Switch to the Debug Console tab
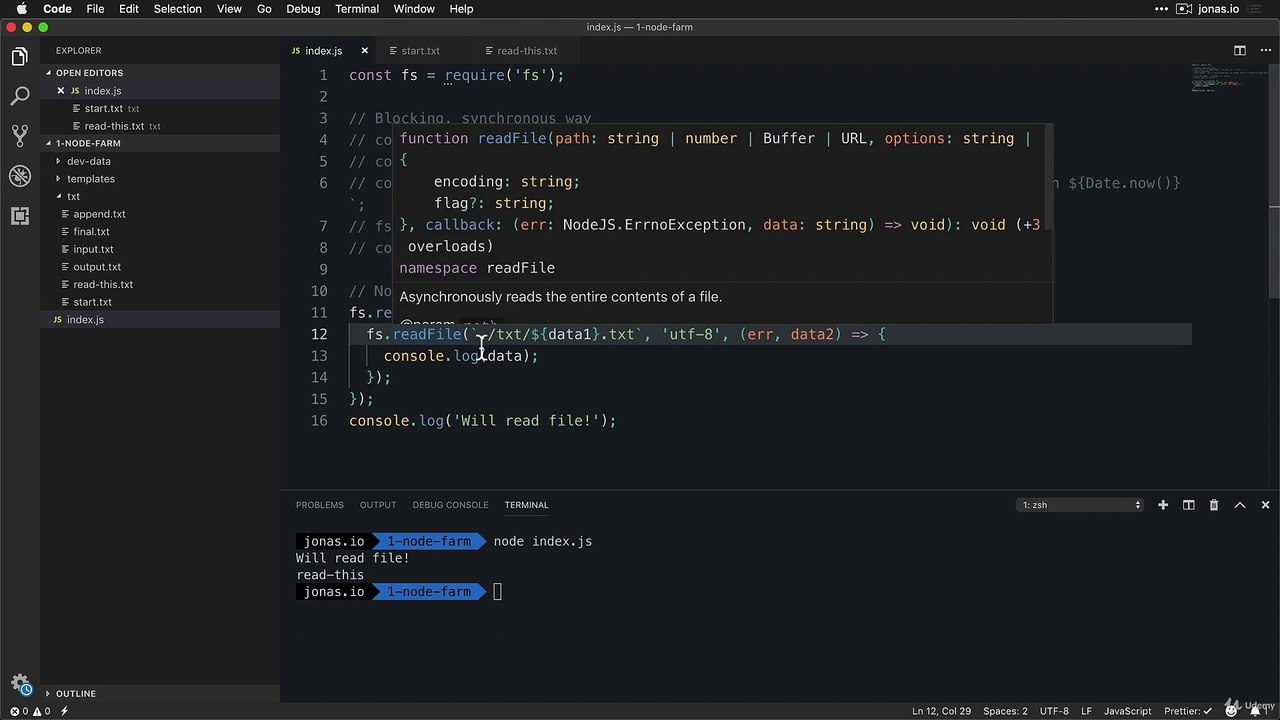Viewport: 1280px width, 720px height. (450, 505)
